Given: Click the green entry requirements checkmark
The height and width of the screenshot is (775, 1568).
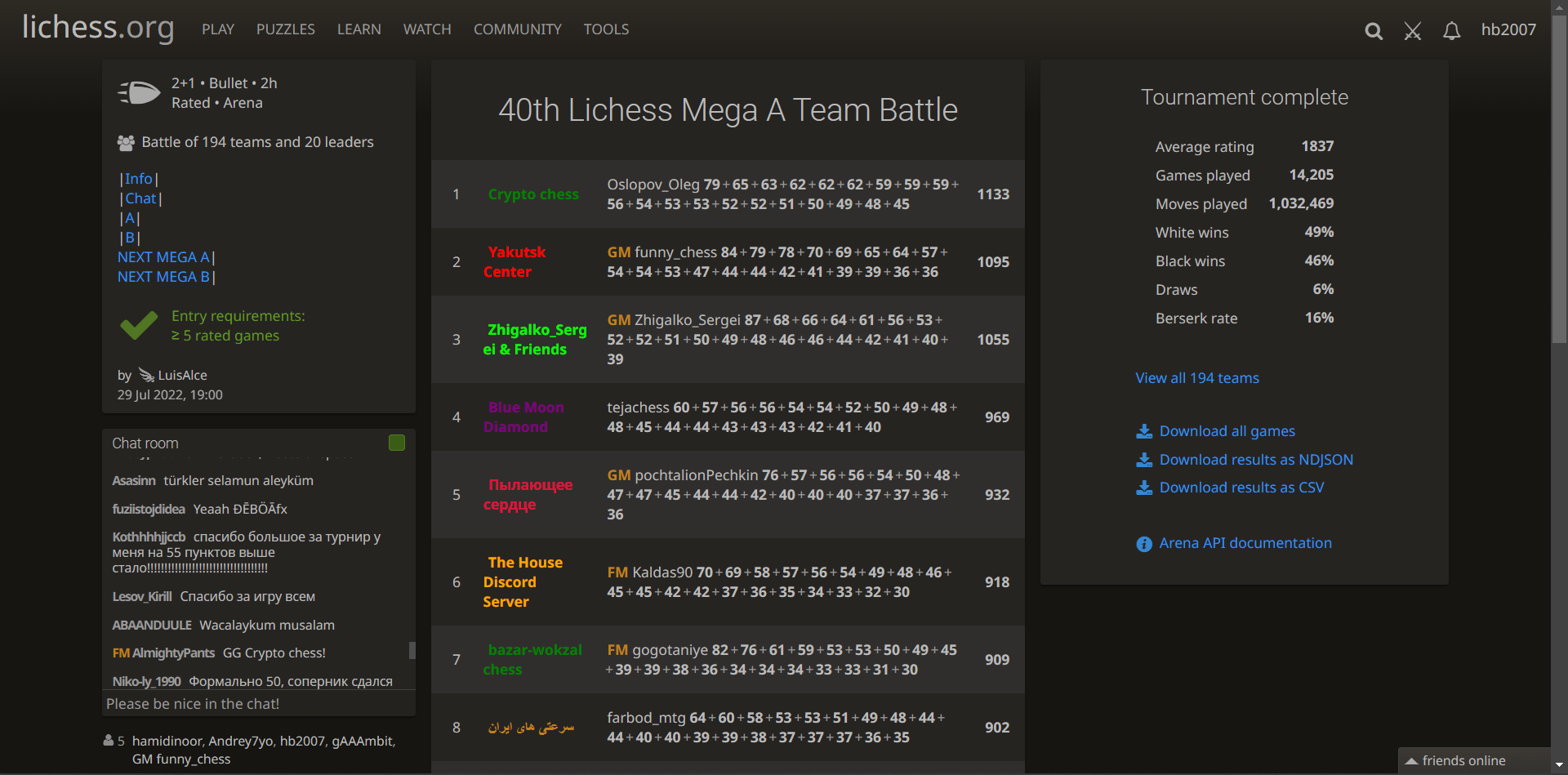Looking at the screenshot, I should 139,326.
